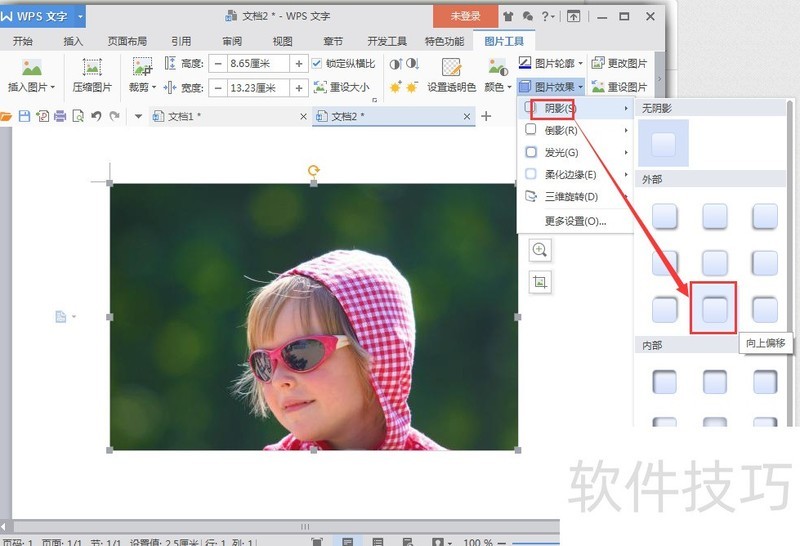Click Set Transparent Color (设置透明色) icon
Viewport: 800px width, 546px height.
451,69
